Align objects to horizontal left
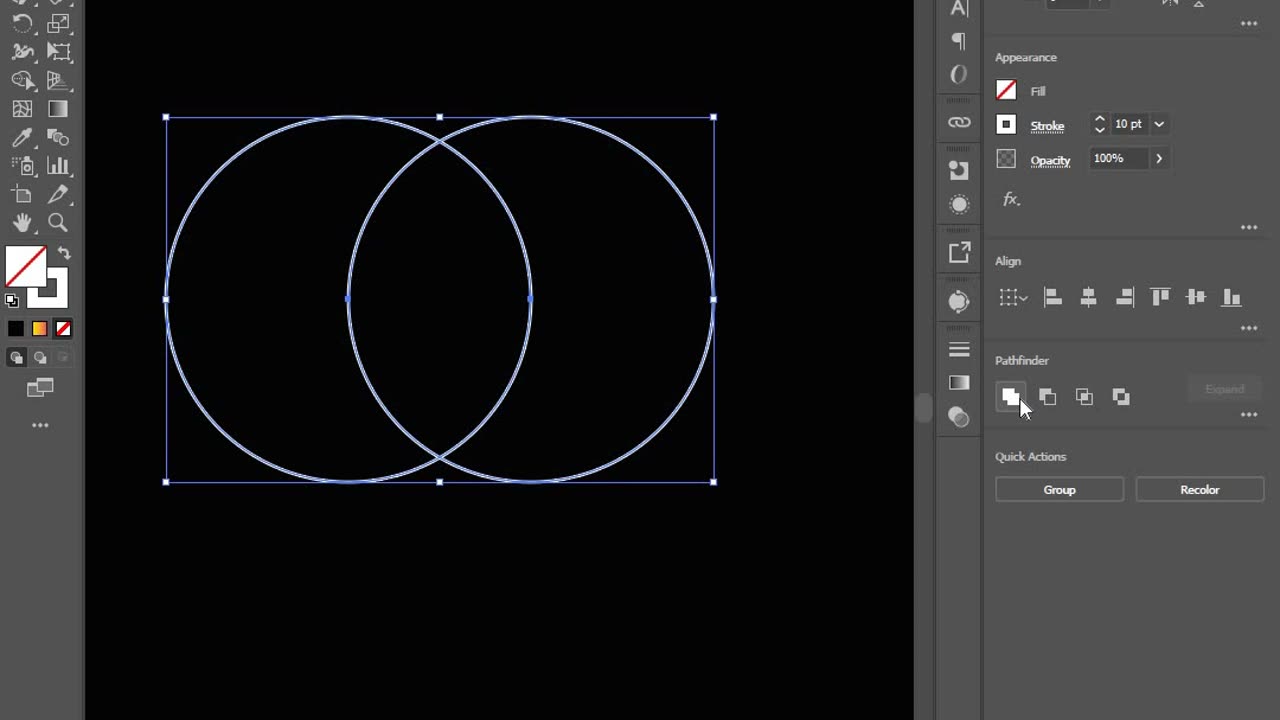 pos(1053,297)
